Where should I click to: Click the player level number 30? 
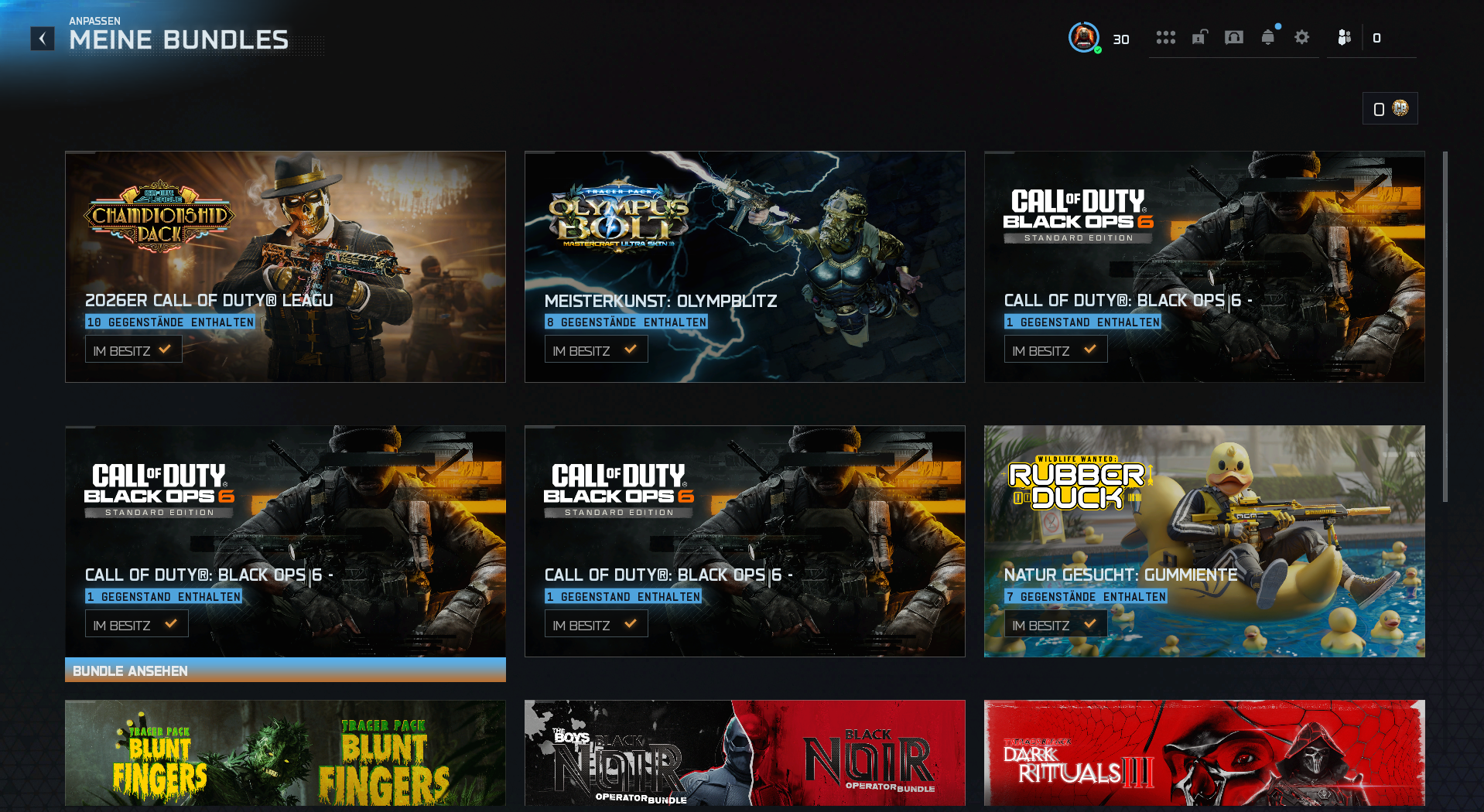point(1121,39)
